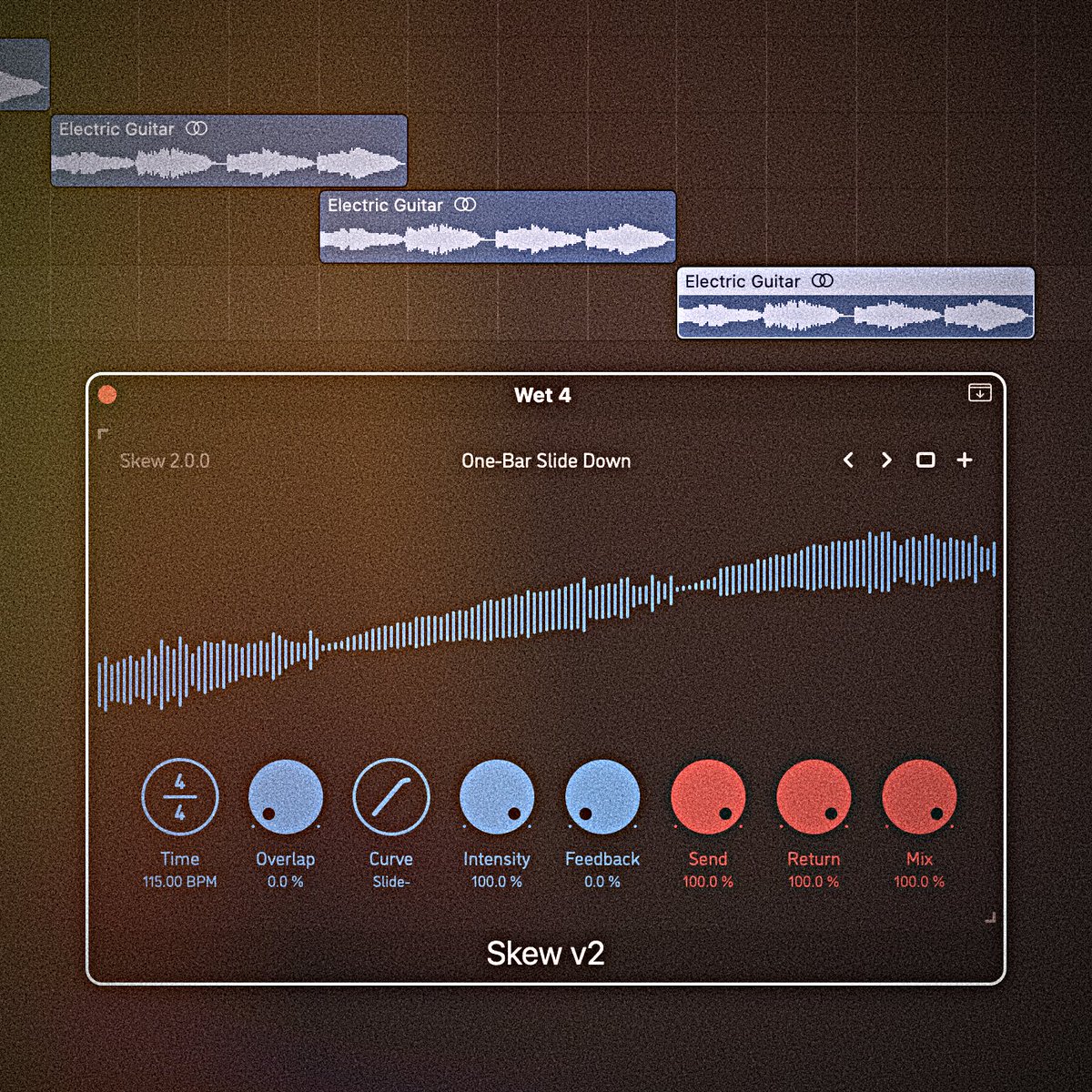The width and height of the screenshot is (1092, 1092).
Task: Click the Intensity 100.0 % value
Action: coord(497,882)
